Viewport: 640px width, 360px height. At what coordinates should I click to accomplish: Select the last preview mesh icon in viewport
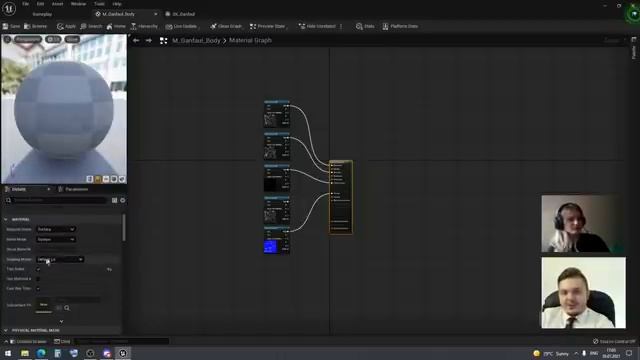tap(122, 179)
